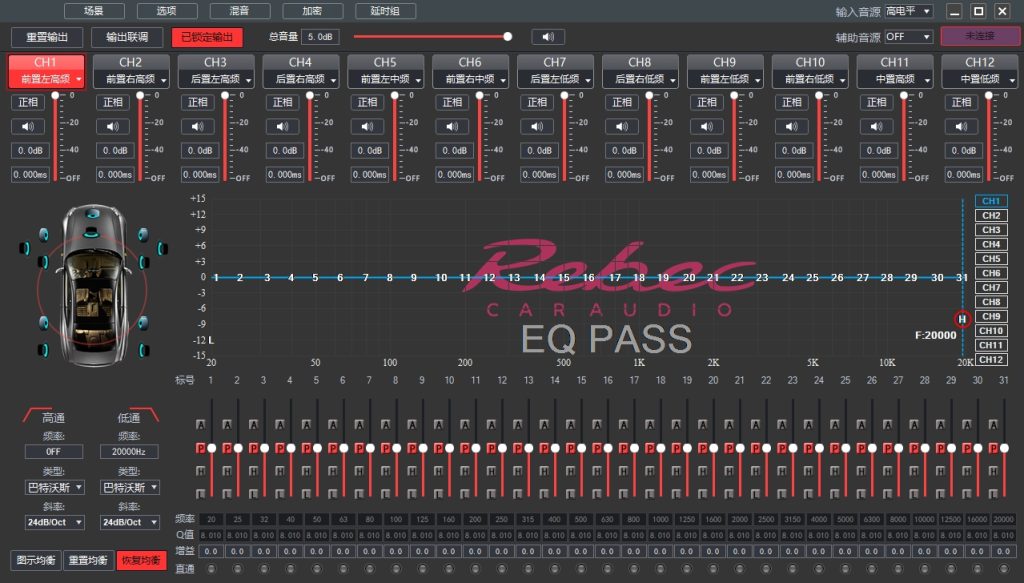Toggle CH1 phase button 正相
1024x583 pixels.
28,102
